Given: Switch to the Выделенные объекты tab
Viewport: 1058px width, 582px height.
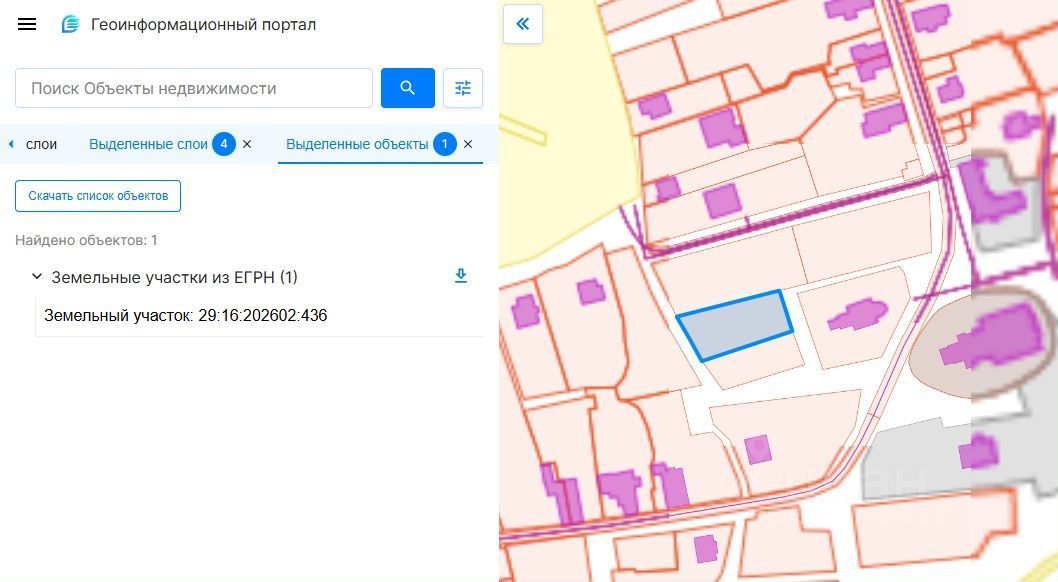Looking at the screenshot, I should (x=357, y=144).
